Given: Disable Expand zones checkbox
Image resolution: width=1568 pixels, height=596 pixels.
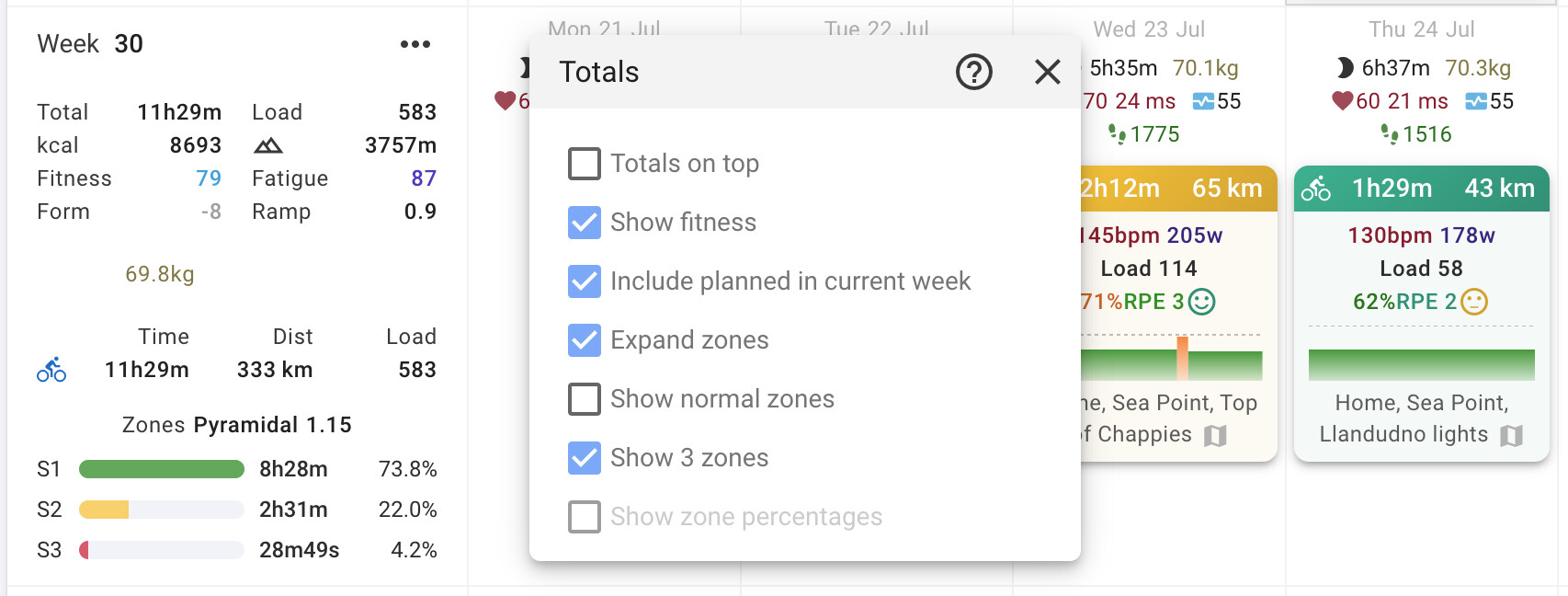Looking at the screenshot, I should coord(585,340).
